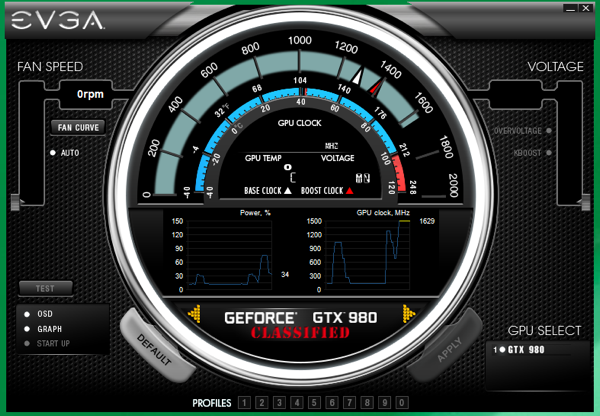600x416 pixels.
Task: Click the 1629 GPU clock value
Action: point(427,221)
